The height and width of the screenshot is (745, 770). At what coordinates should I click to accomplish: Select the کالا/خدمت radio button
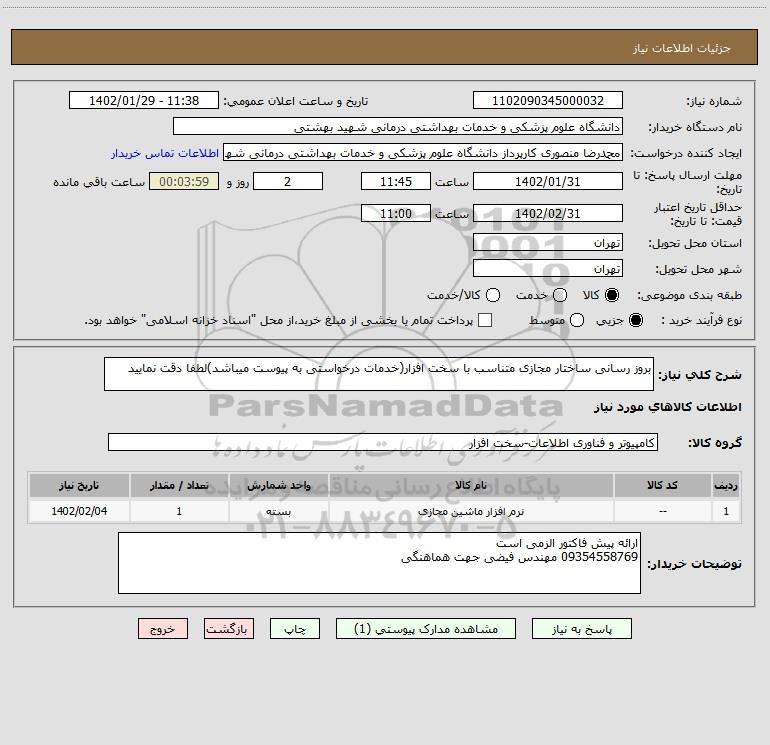[493, 295]
